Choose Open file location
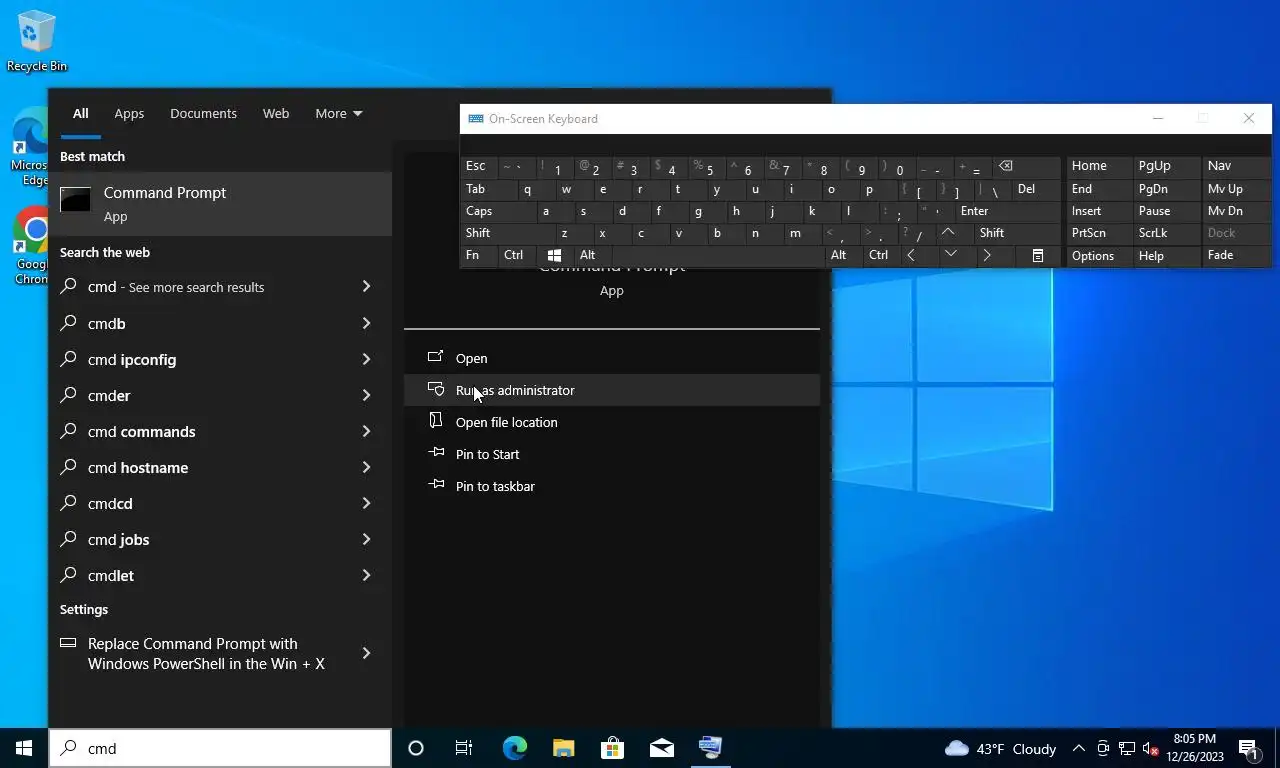 pyautogui.click(x=612, y=422)
